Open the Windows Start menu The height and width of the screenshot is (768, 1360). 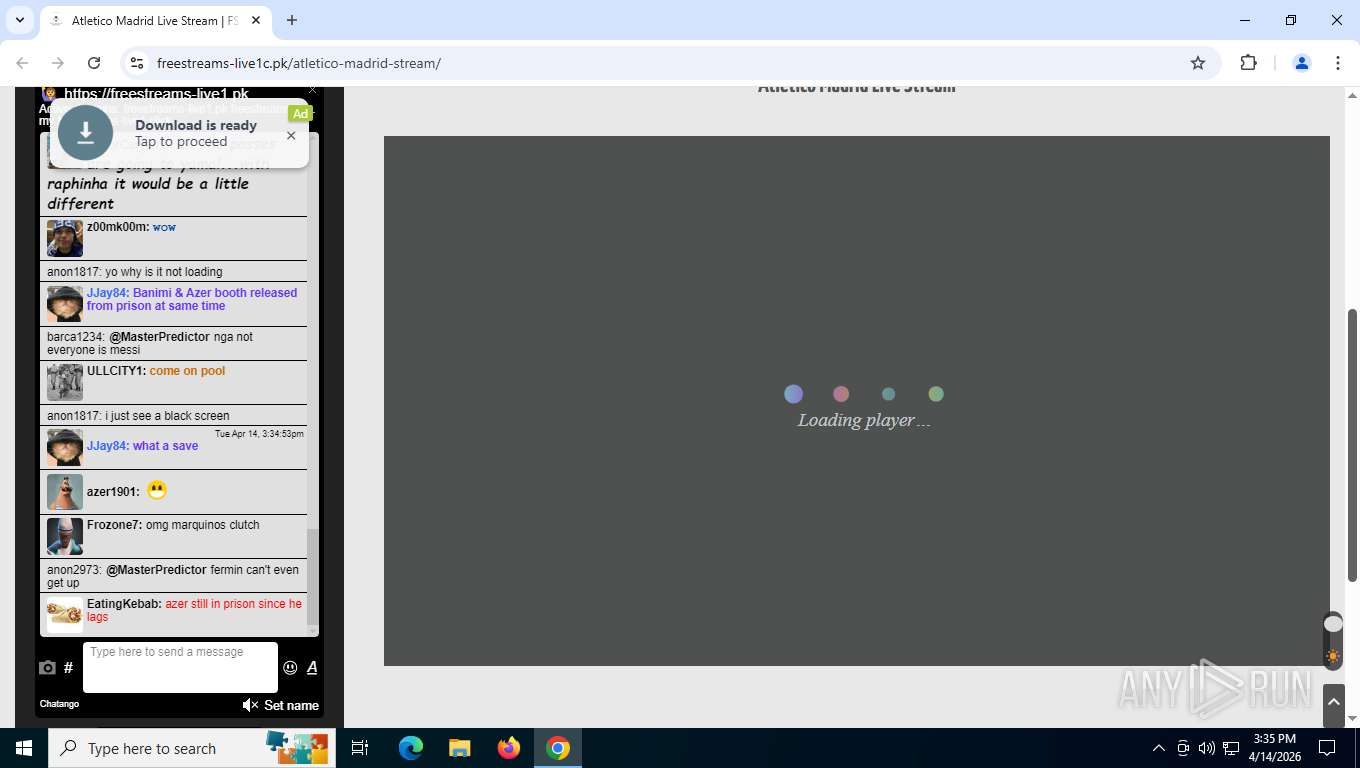click(24, 748)
